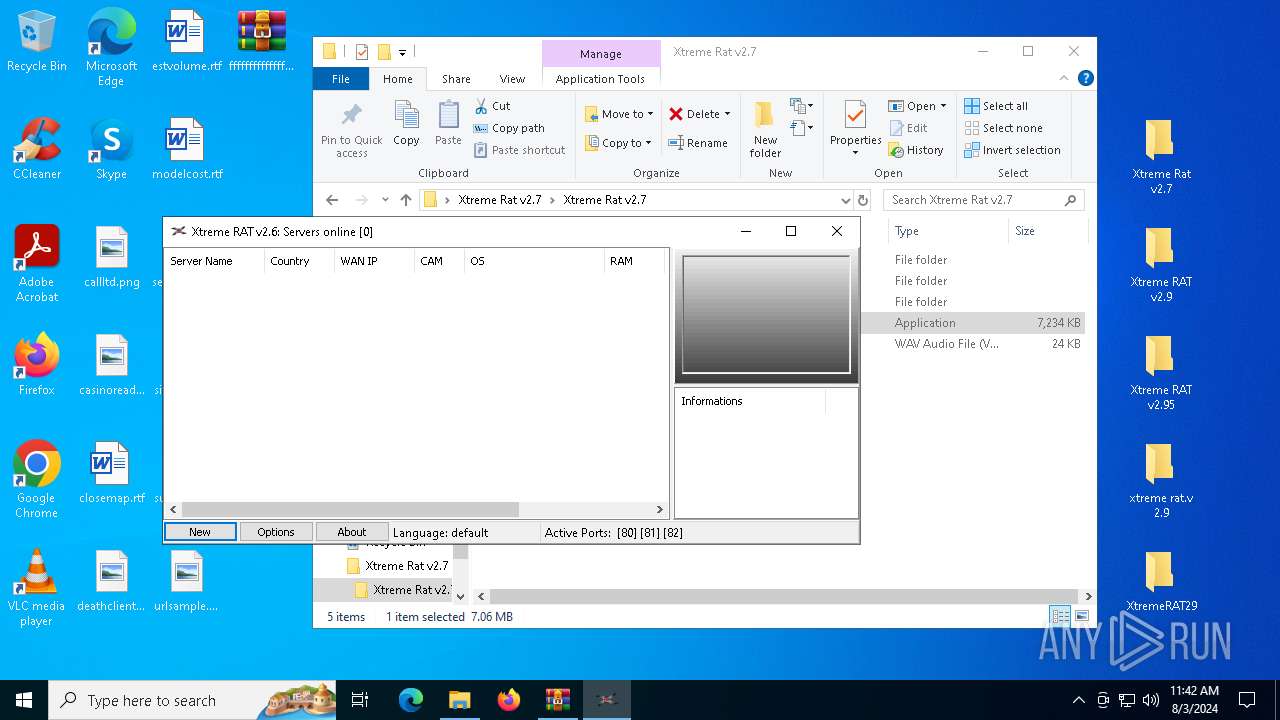Sort by Country column header
Viewport: 1280px width, 720px height.
pos(299,261)
